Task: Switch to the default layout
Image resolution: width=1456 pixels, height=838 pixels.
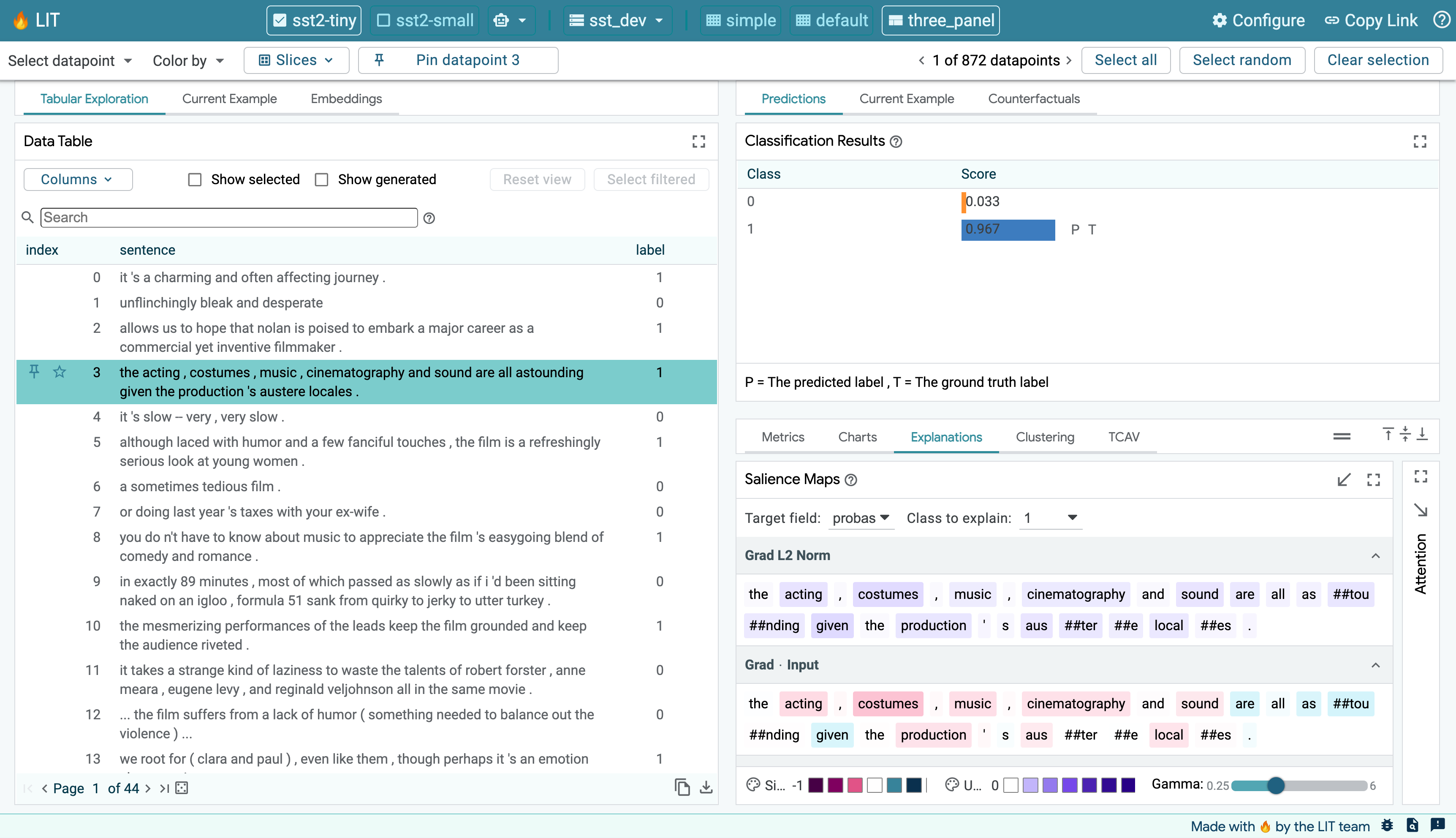Action: click(831, 21)
